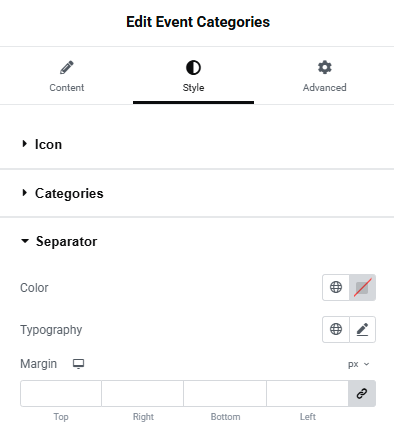Screen dimensions: 394x442
Task: Open global fonts globe icon for Typography
Action: click(336, 329)
